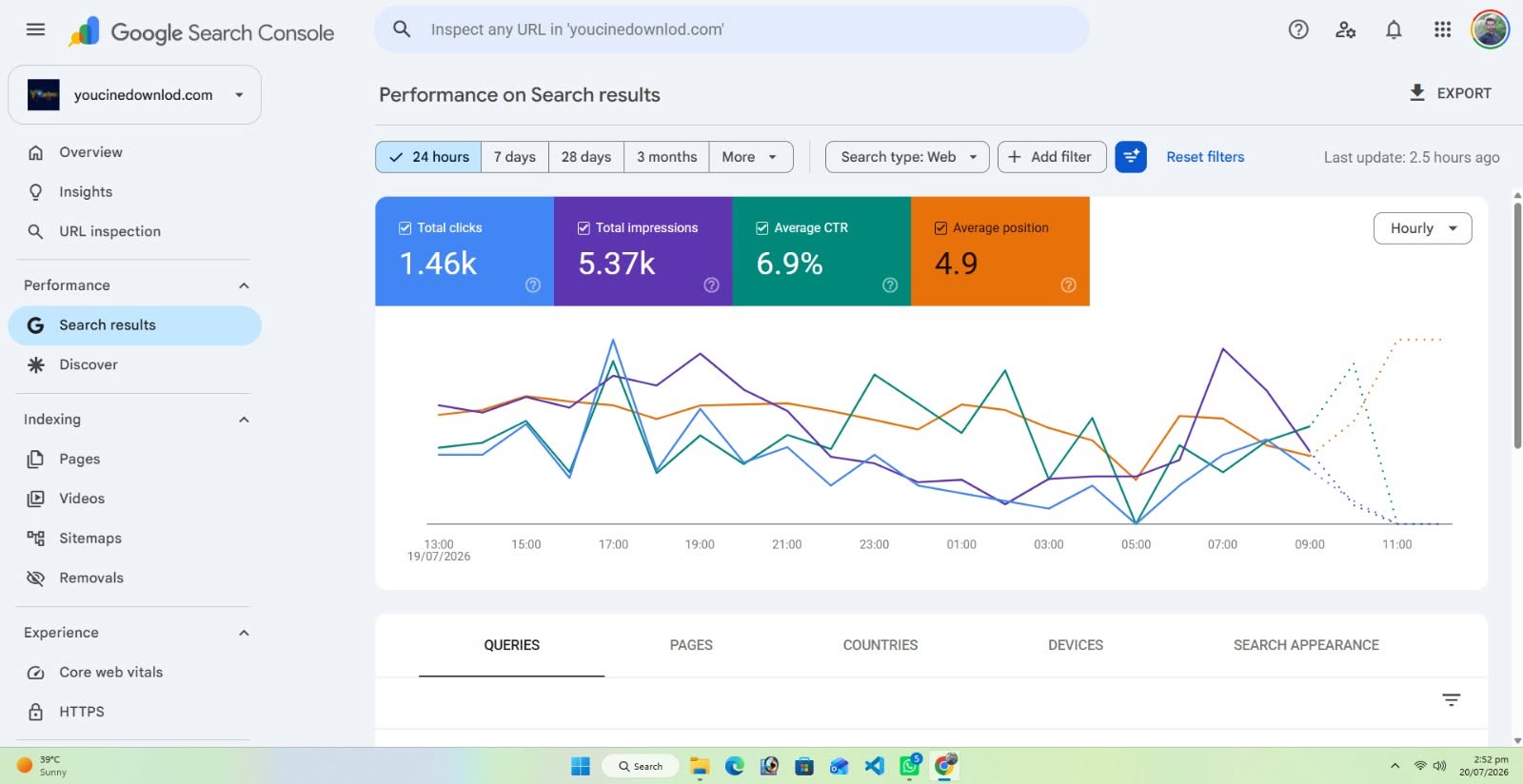Select the 24 hours date range

(428, 157)
